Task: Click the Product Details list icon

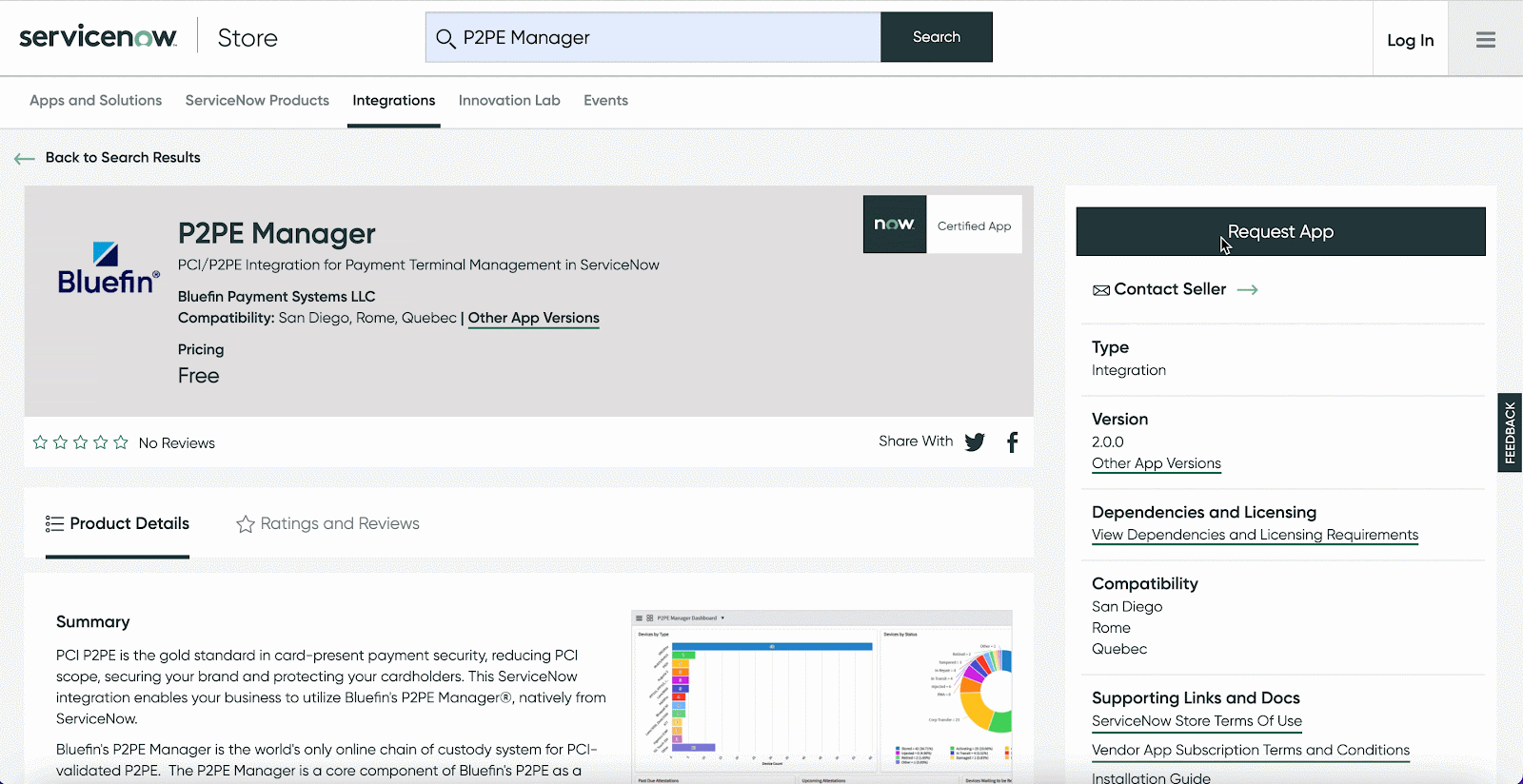Action: 54,523
